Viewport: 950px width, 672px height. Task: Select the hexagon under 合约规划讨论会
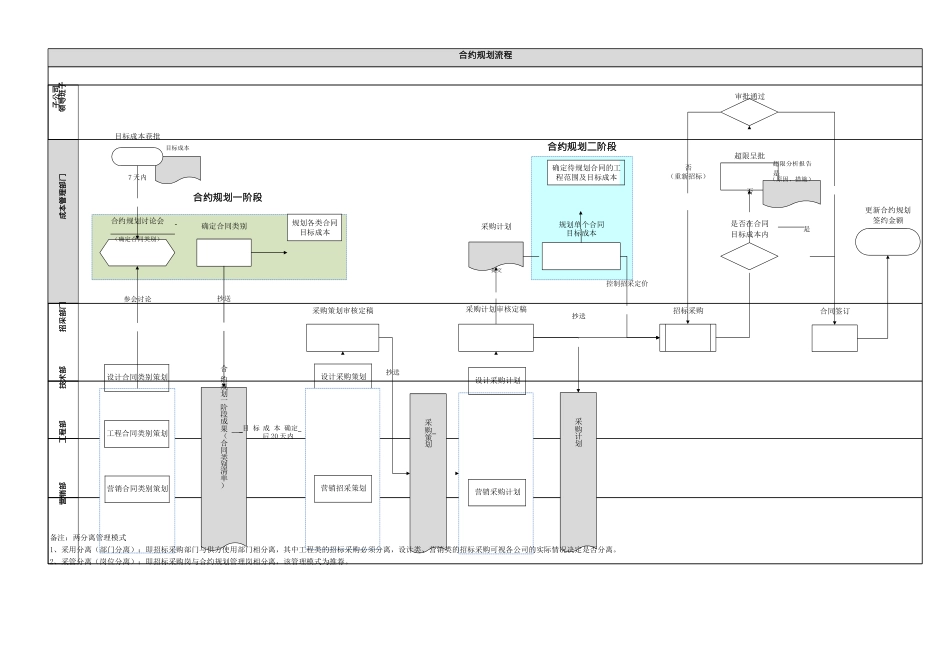[138, 253]
